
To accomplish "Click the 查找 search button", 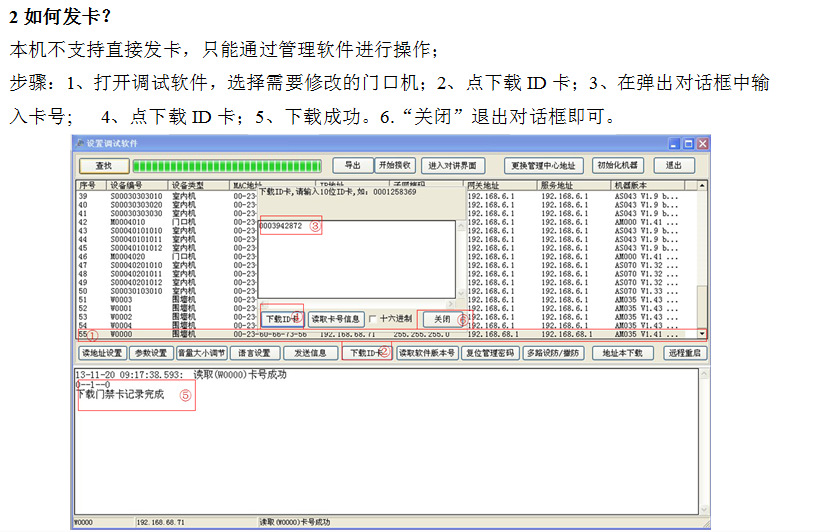I will tap(103, 165).
